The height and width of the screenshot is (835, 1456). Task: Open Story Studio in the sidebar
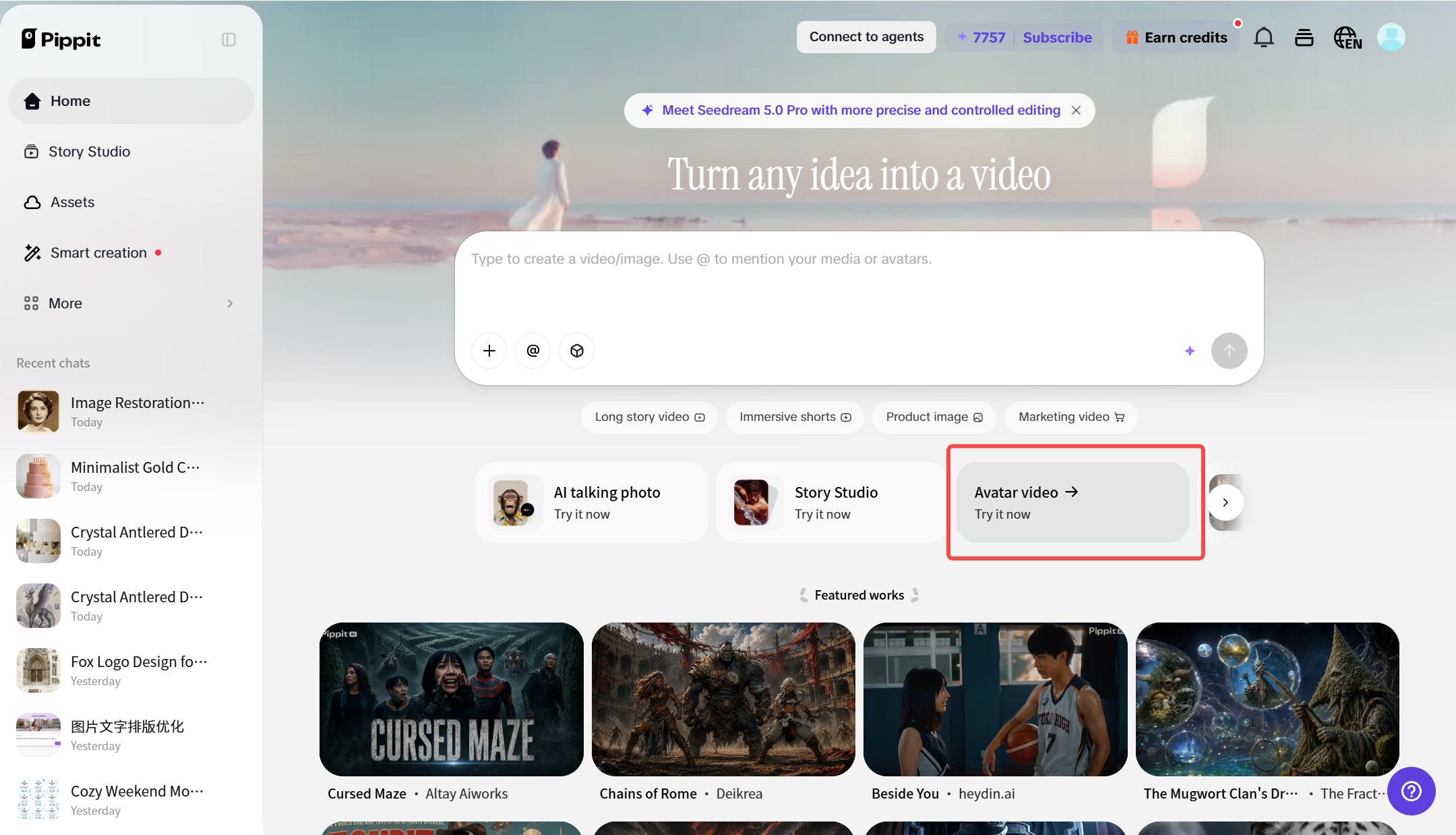click(x=131, y=151)
